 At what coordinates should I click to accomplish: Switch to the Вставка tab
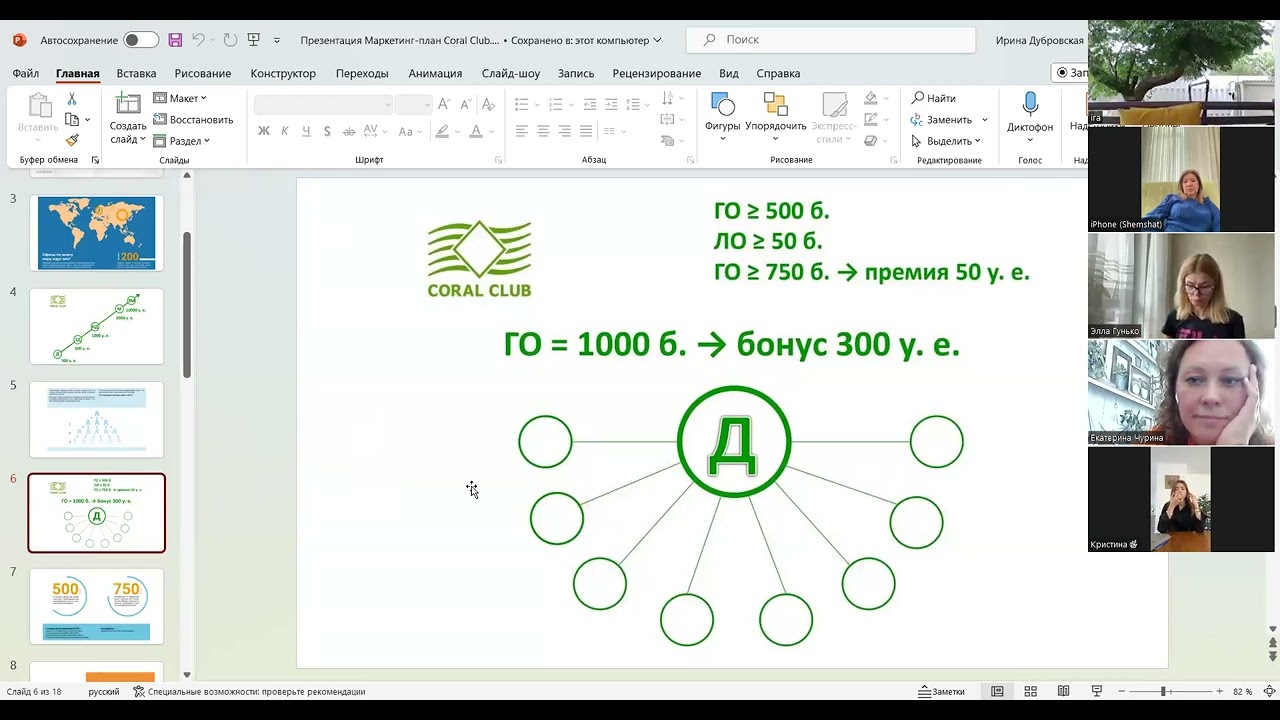pos(136,73)
